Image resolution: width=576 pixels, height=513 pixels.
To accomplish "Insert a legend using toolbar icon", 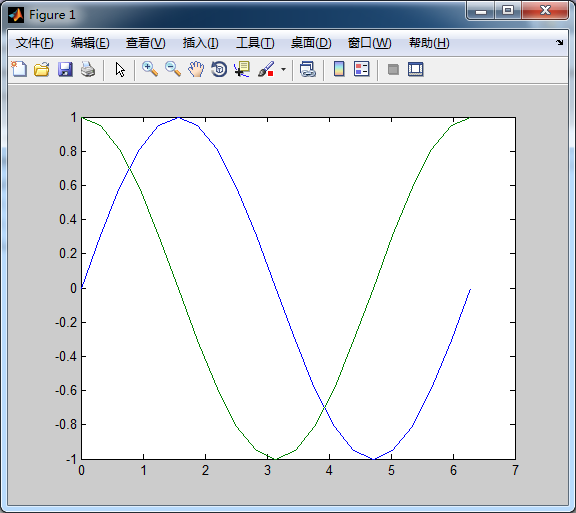I will tap(361, 69).
